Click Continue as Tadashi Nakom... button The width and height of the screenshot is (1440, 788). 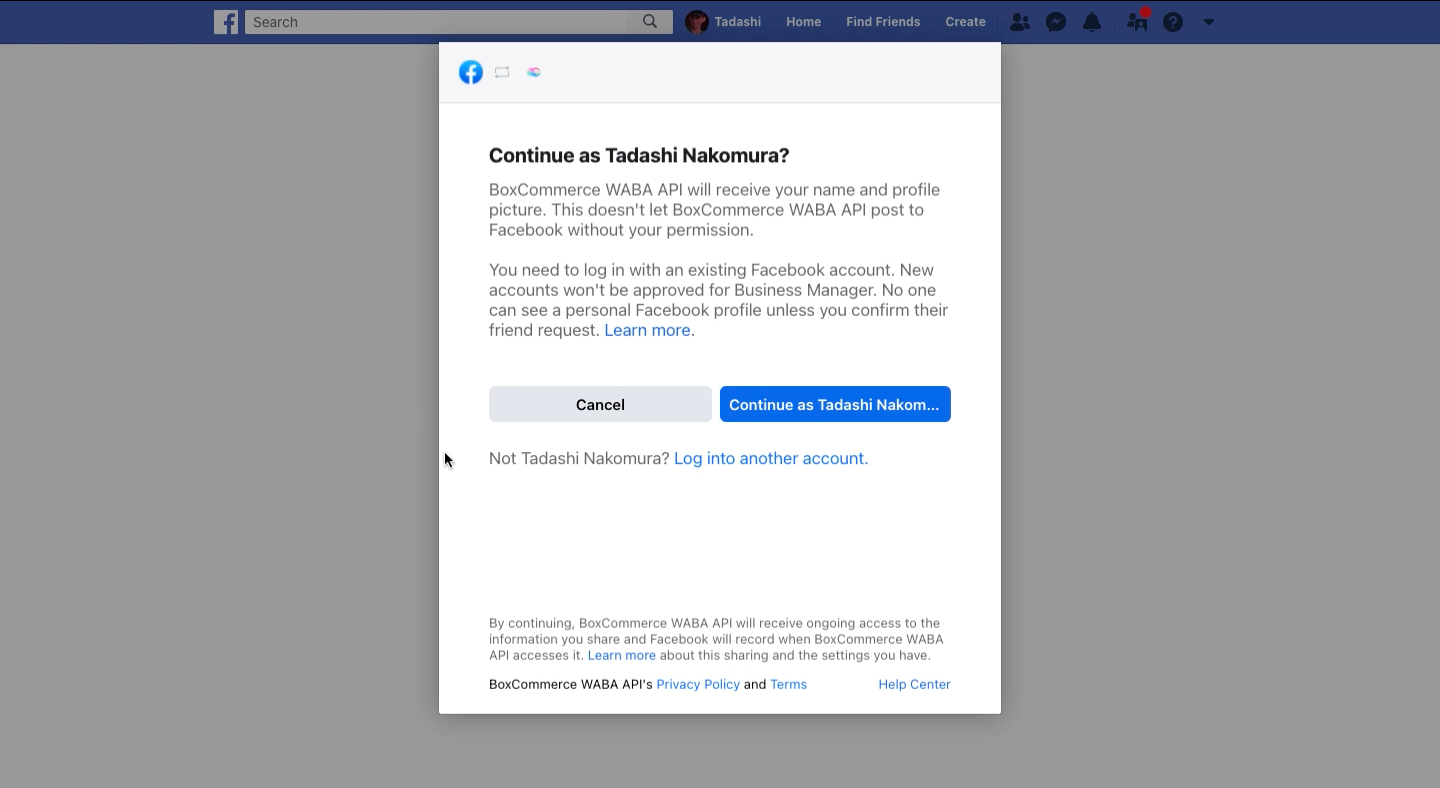click(835, 404)
